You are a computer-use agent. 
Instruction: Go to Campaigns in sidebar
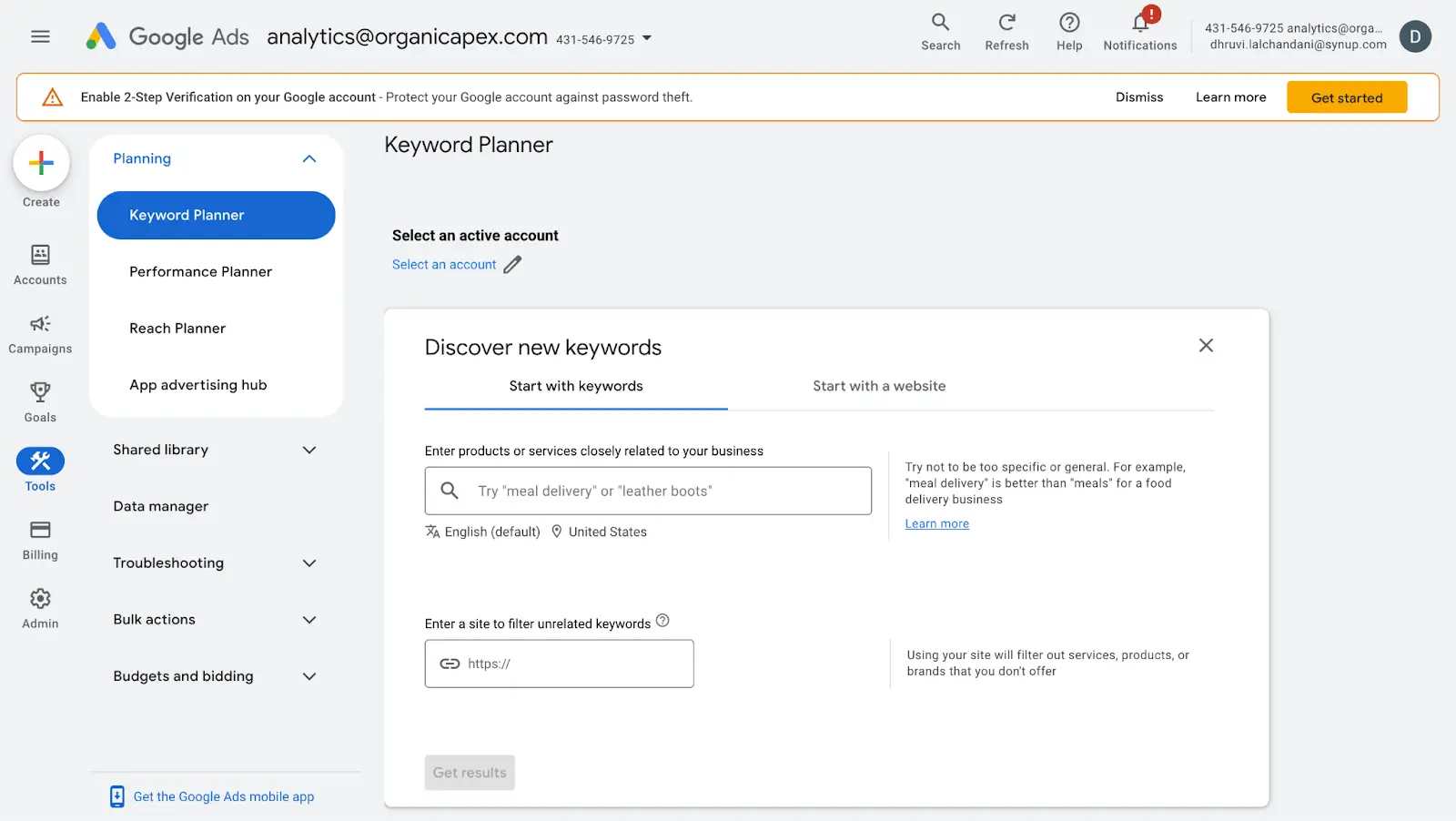40,334
